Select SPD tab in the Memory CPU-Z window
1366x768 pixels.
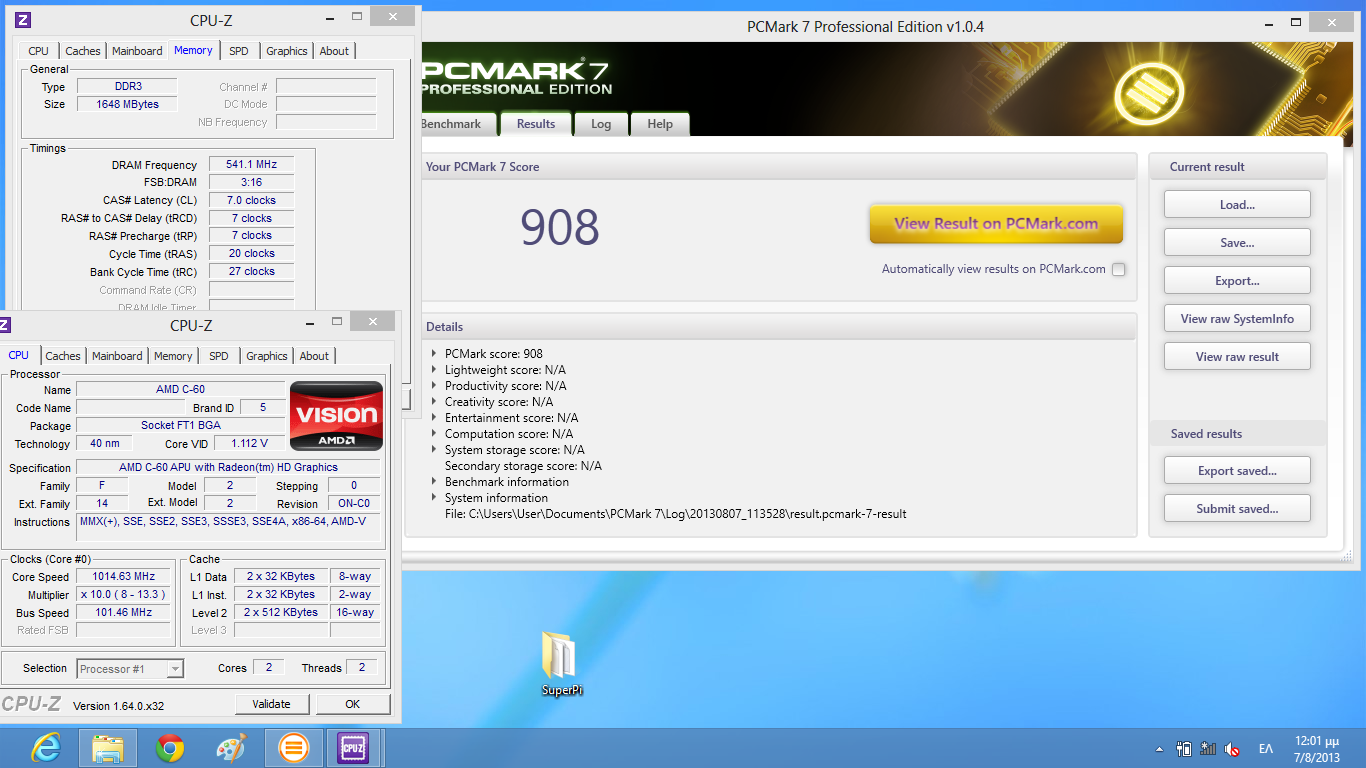point(239,51)
